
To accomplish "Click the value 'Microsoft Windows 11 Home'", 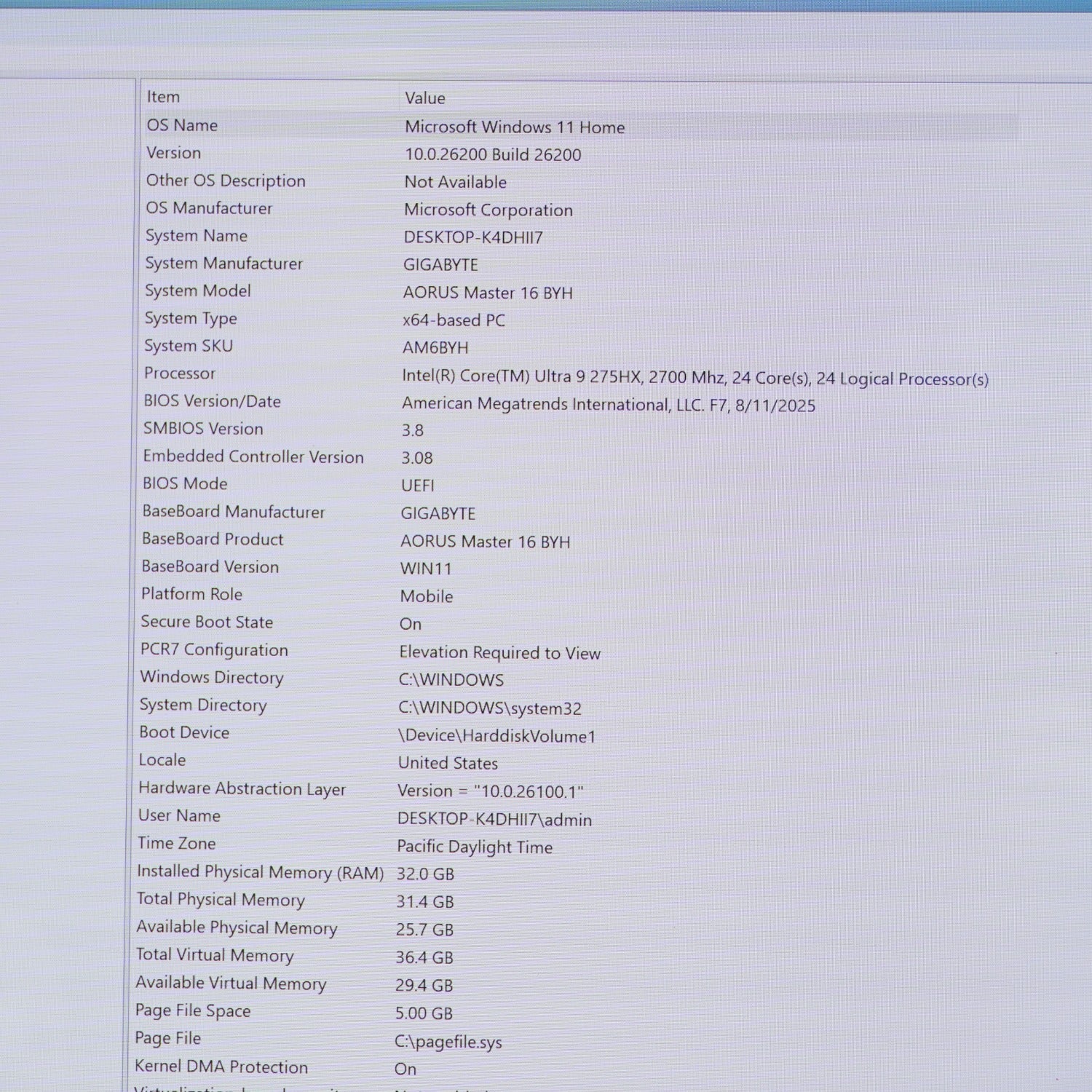I will point(515,127).
